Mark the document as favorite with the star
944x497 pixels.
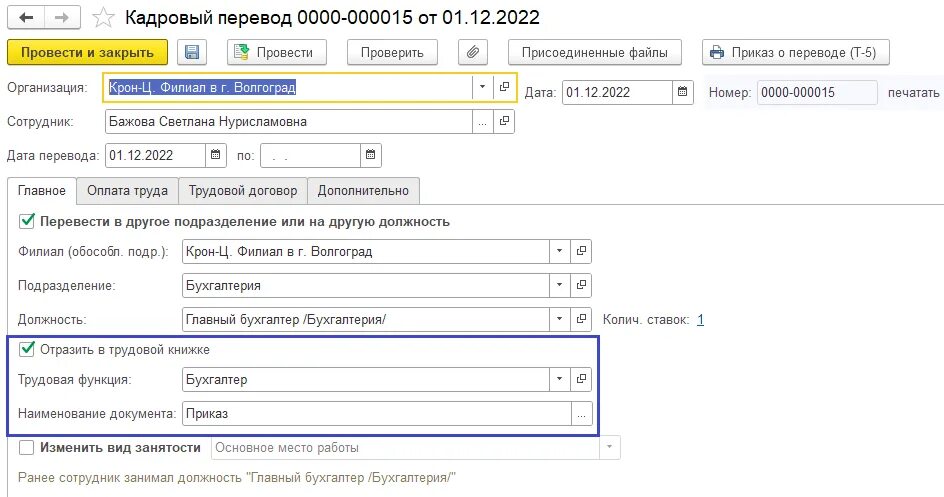click(103, 18)
